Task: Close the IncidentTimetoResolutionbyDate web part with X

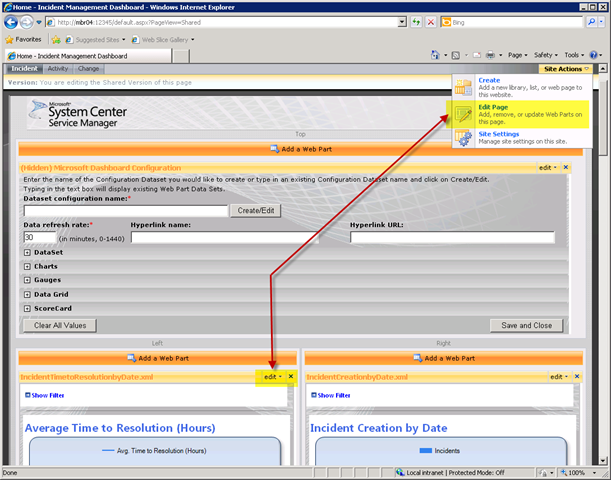Action: (291, 376)
